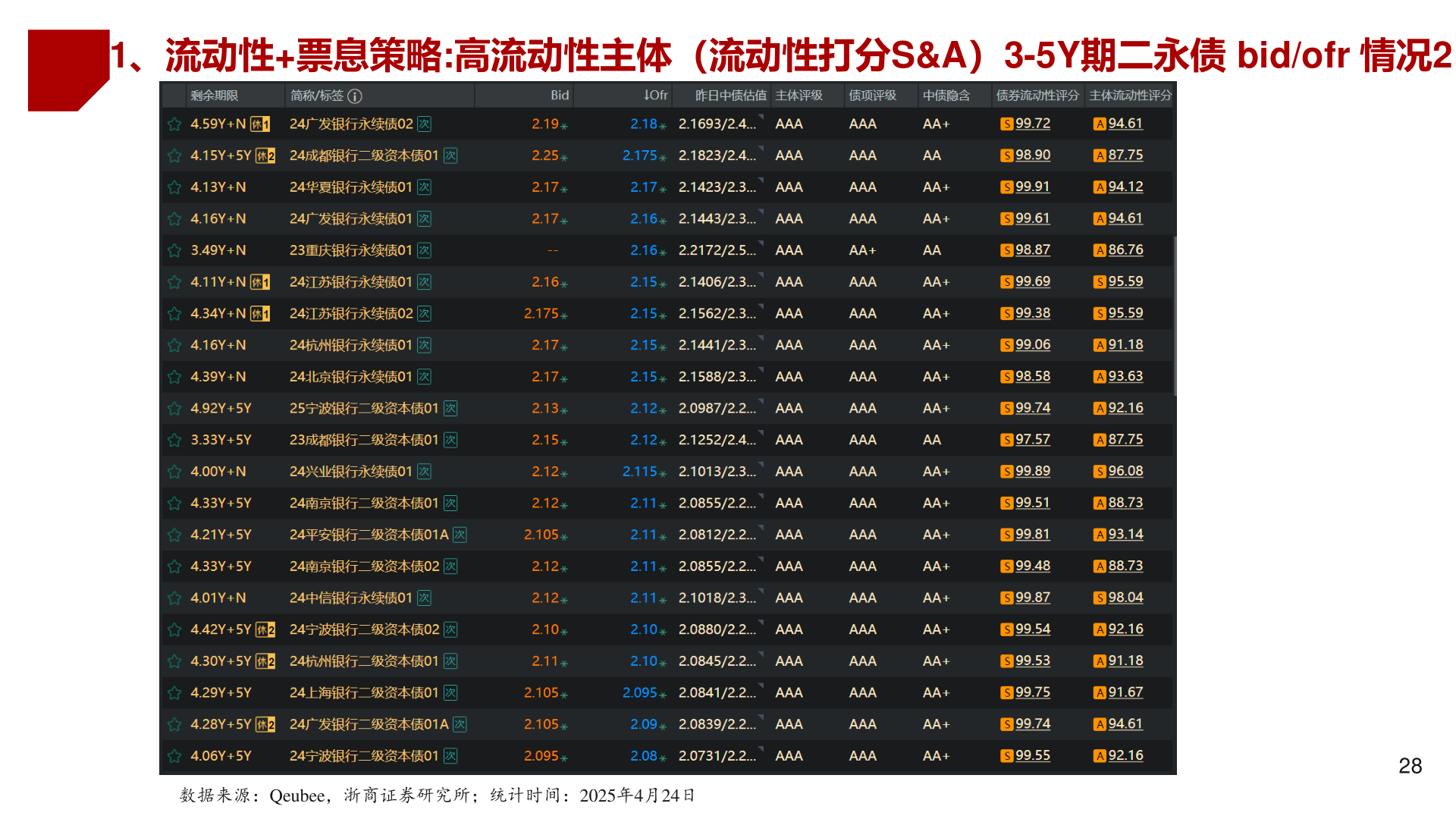Click Bid quote 2.25 for 24成都银行二级资本债01
The height and width of the screenshot is (819, 1456).
coord(545,155)
